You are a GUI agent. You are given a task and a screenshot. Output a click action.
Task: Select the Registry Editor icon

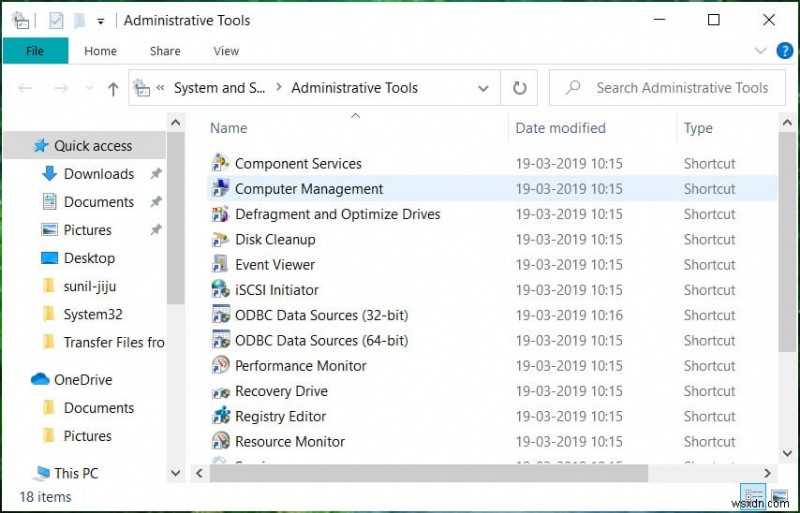[x=221, y=416]
